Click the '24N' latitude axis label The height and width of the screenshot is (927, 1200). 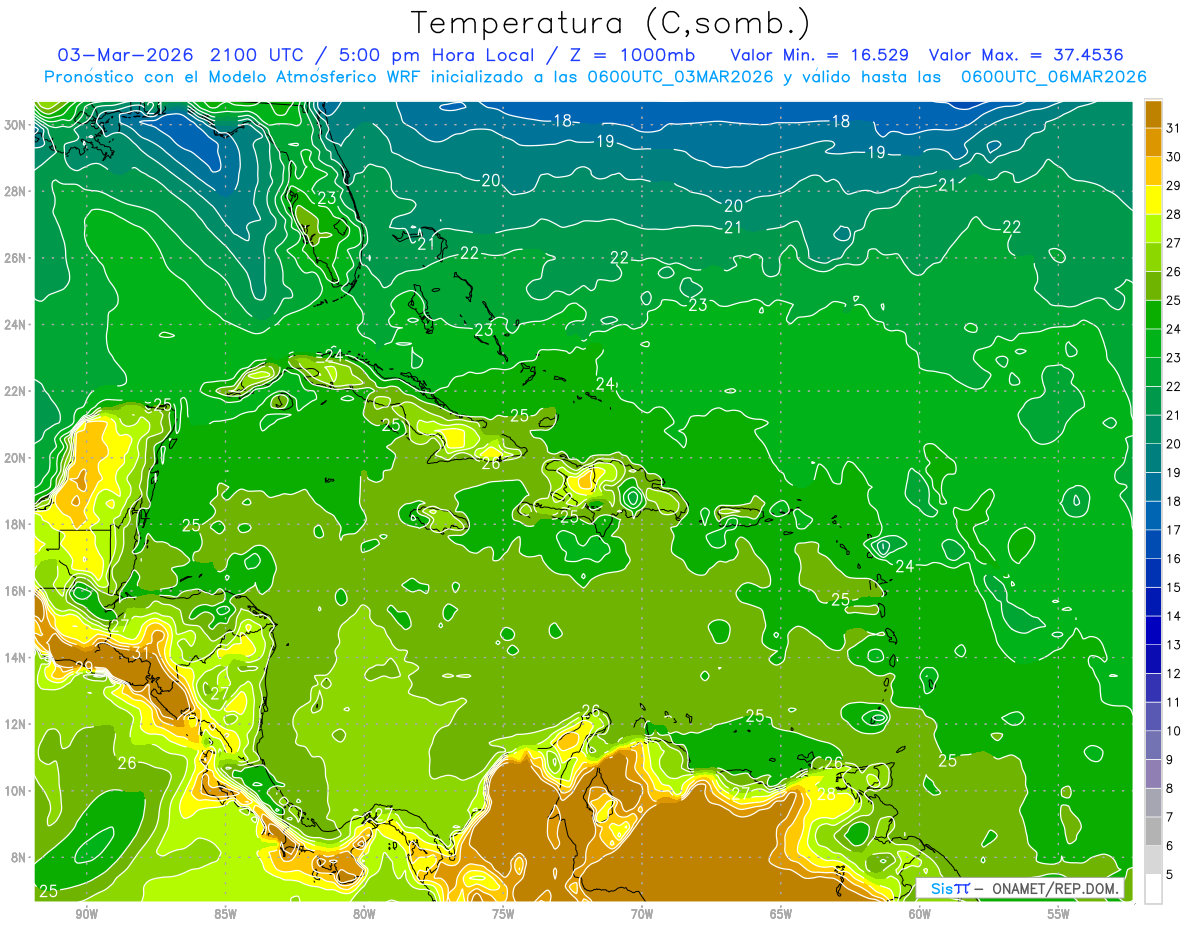[15, 325]
